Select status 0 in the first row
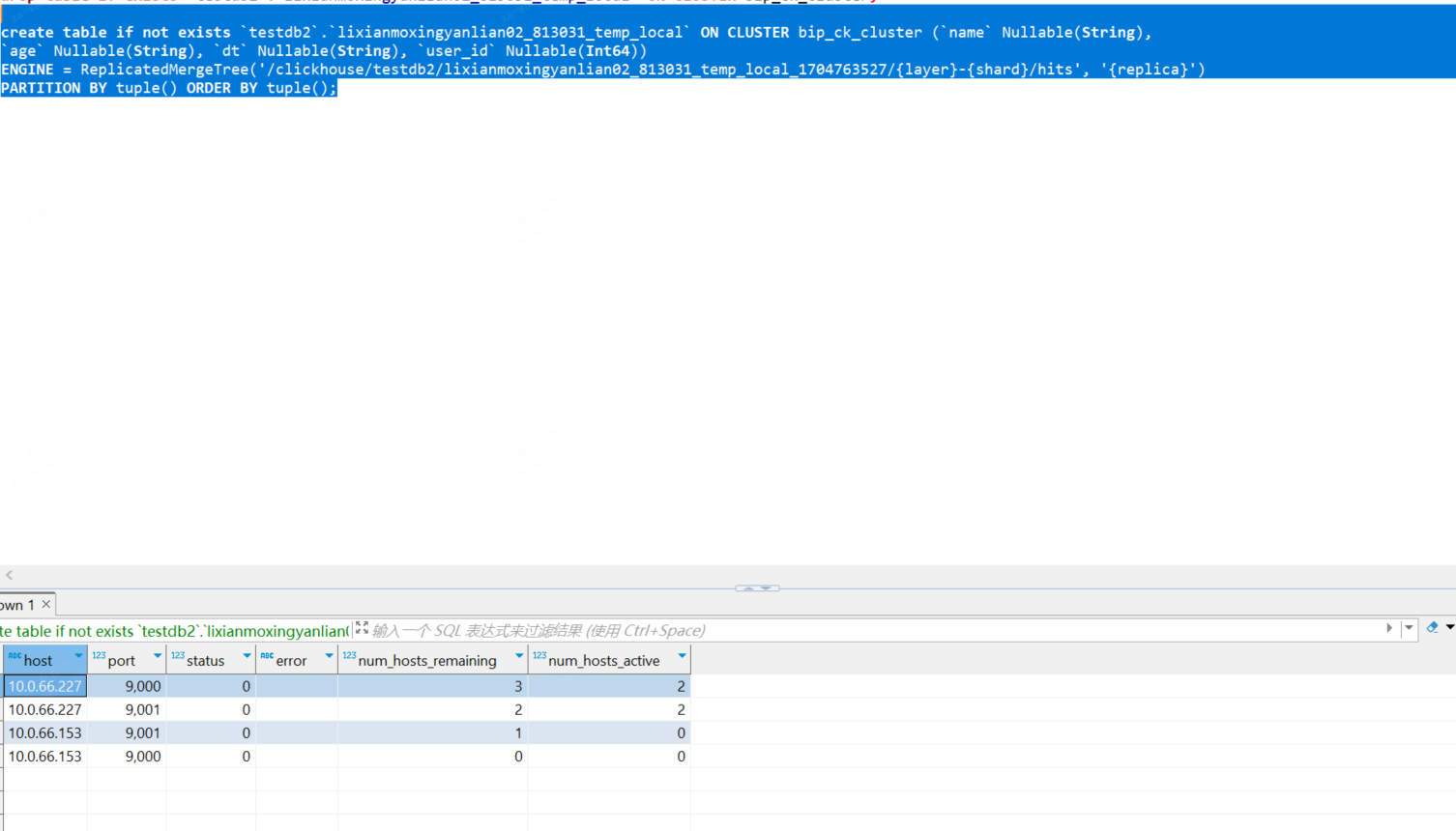The width and height of the screenshot is (1456, 831). pos(211,686)
